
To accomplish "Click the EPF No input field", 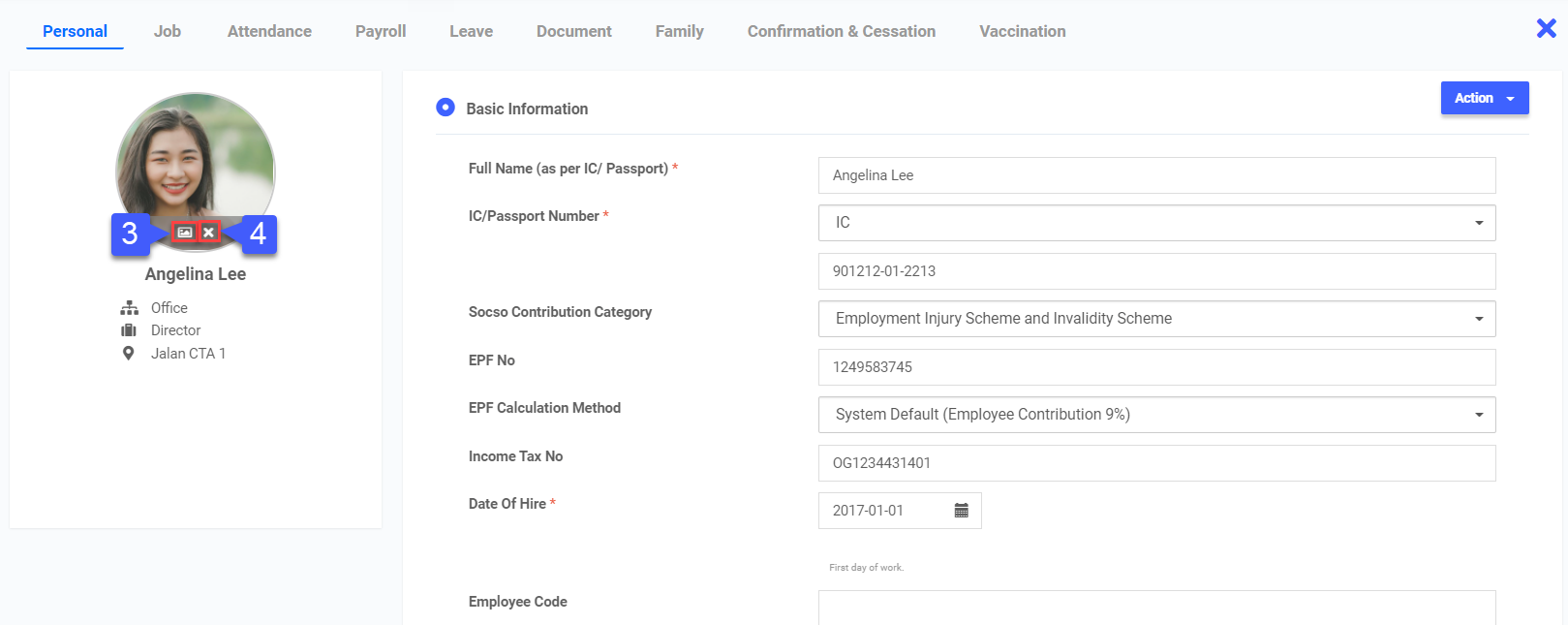I will (1156, 367).
